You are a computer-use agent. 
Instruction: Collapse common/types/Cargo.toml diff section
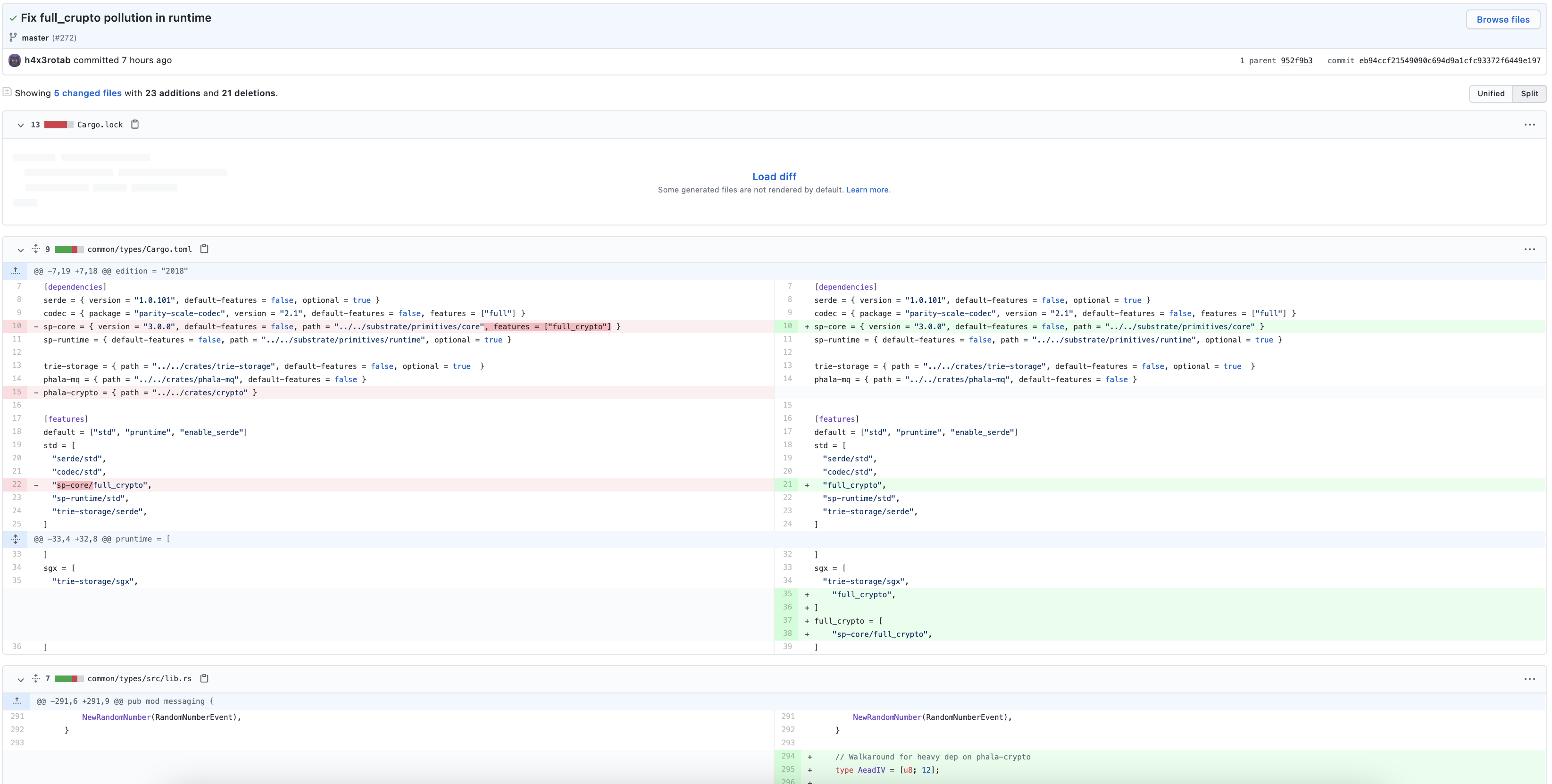point(20,250)
